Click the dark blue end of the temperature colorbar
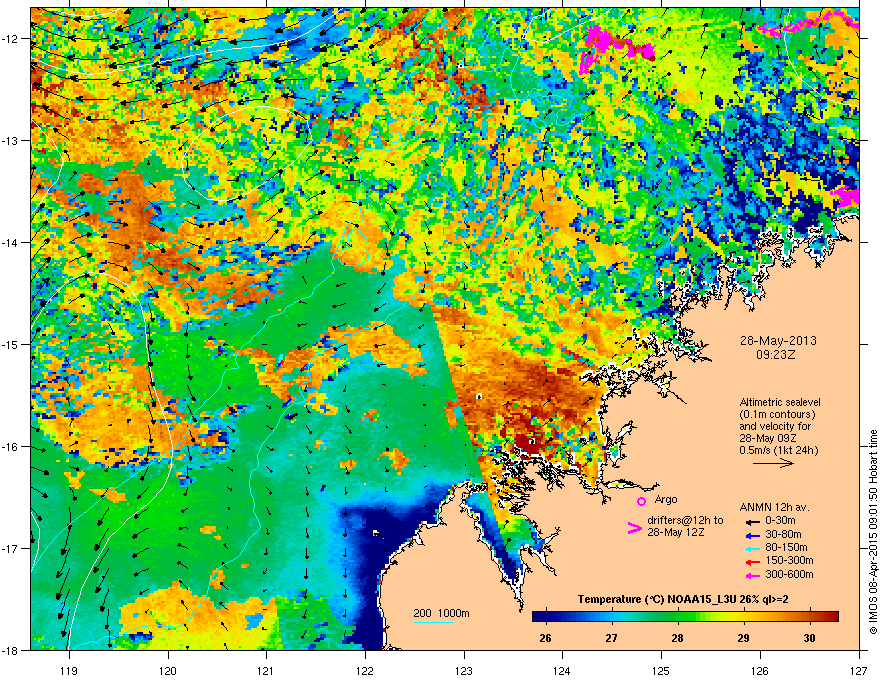 (x=537, y=616)
